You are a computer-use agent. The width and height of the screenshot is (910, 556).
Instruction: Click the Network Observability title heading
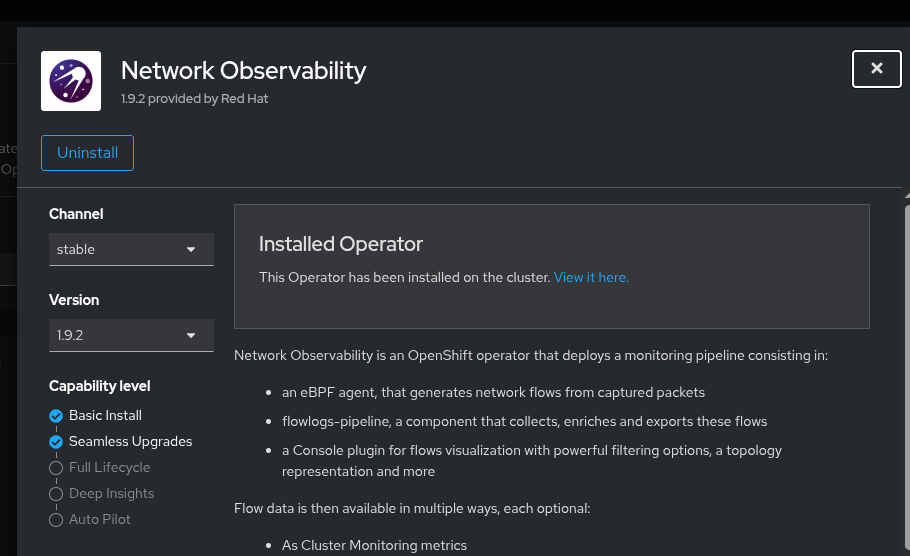pos(243,70)
